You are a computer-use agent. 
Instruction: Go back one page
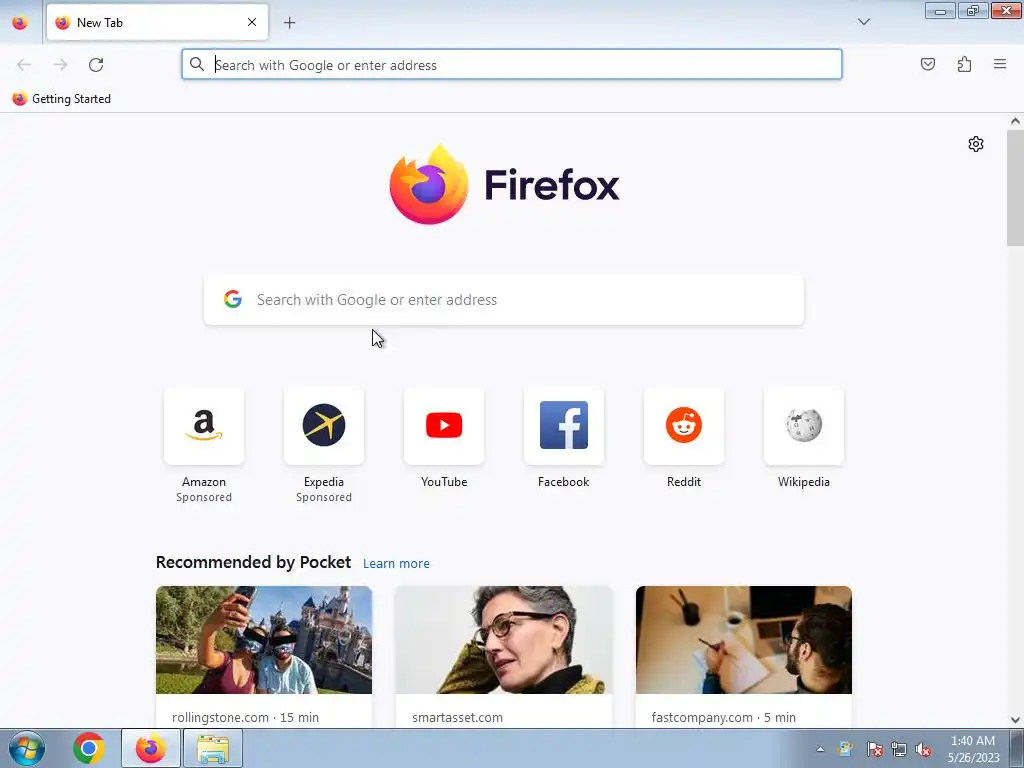pyautogui.click(x=24, y=65)
